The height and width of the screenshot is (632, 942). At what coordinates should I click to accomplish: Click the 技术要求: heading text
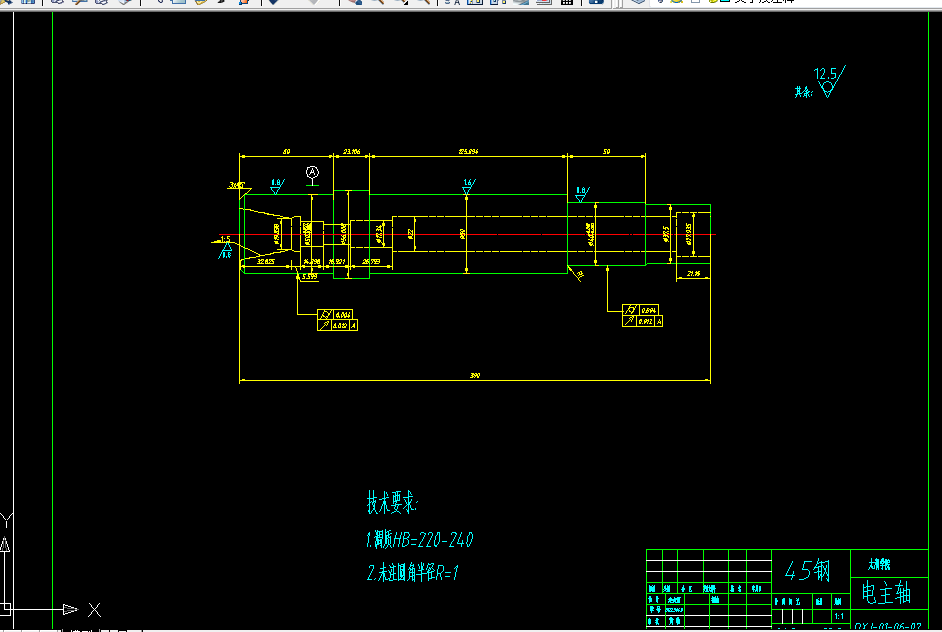[x=392, y=502]
